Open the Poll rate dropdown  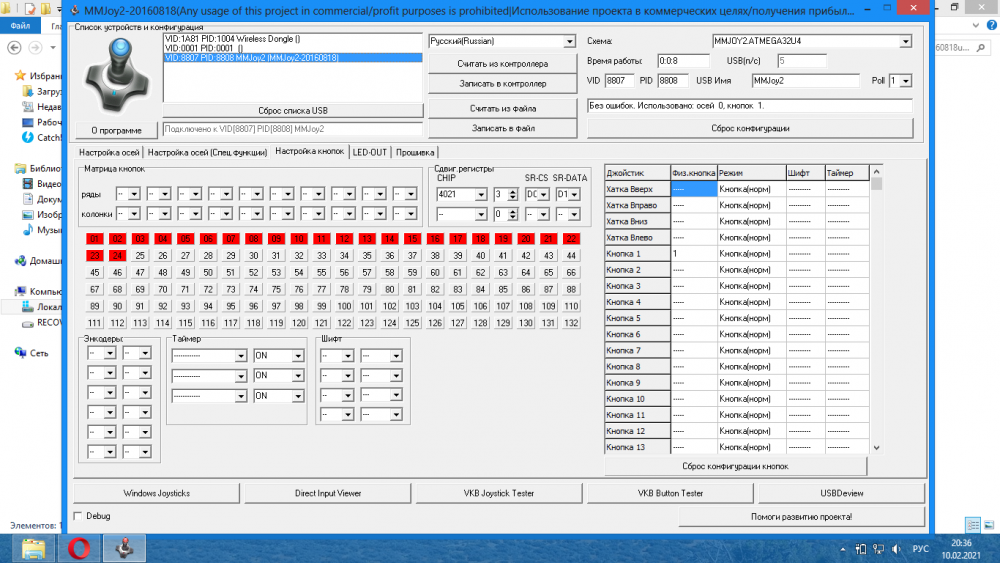point(906,80)
